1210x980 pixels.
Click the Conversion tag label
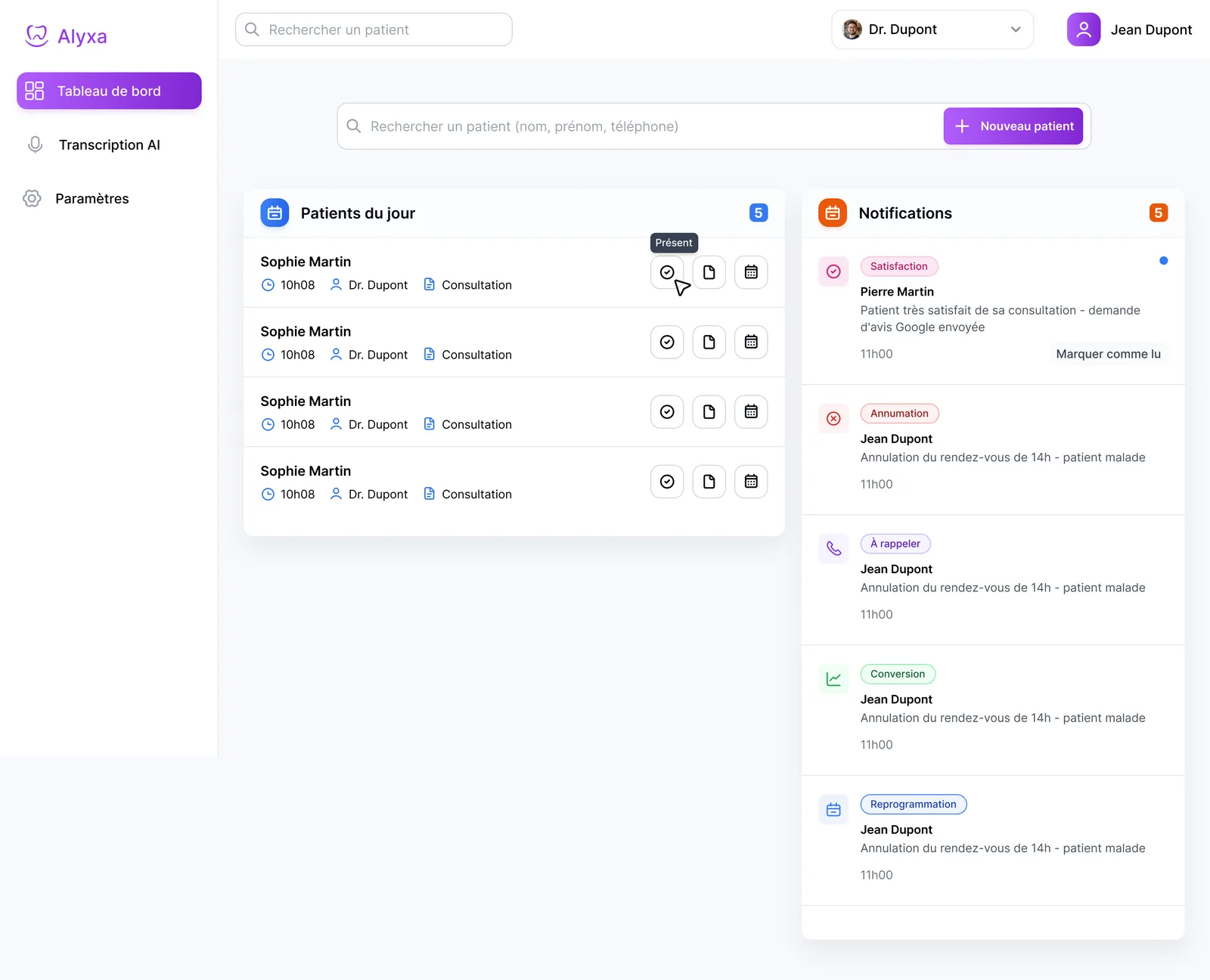coord(898,674)
